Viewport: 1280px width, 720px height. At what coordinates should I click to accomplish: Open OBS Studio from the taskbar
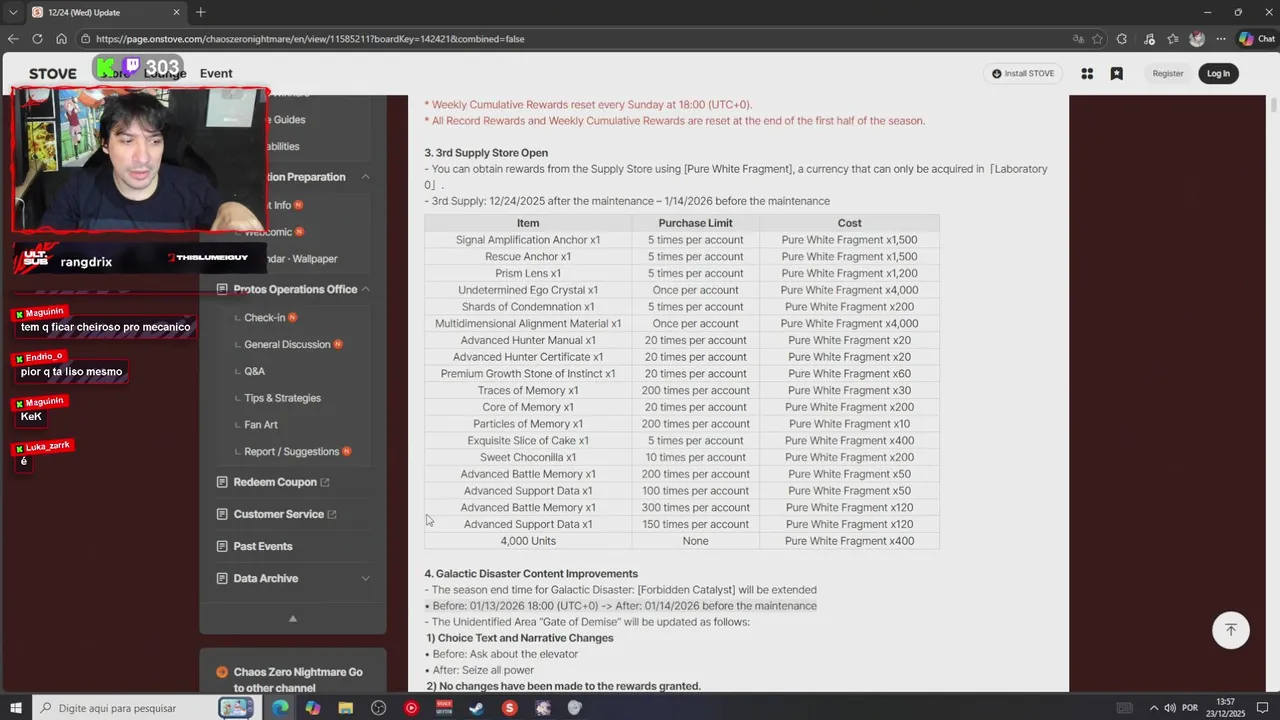tap(378, 708)
